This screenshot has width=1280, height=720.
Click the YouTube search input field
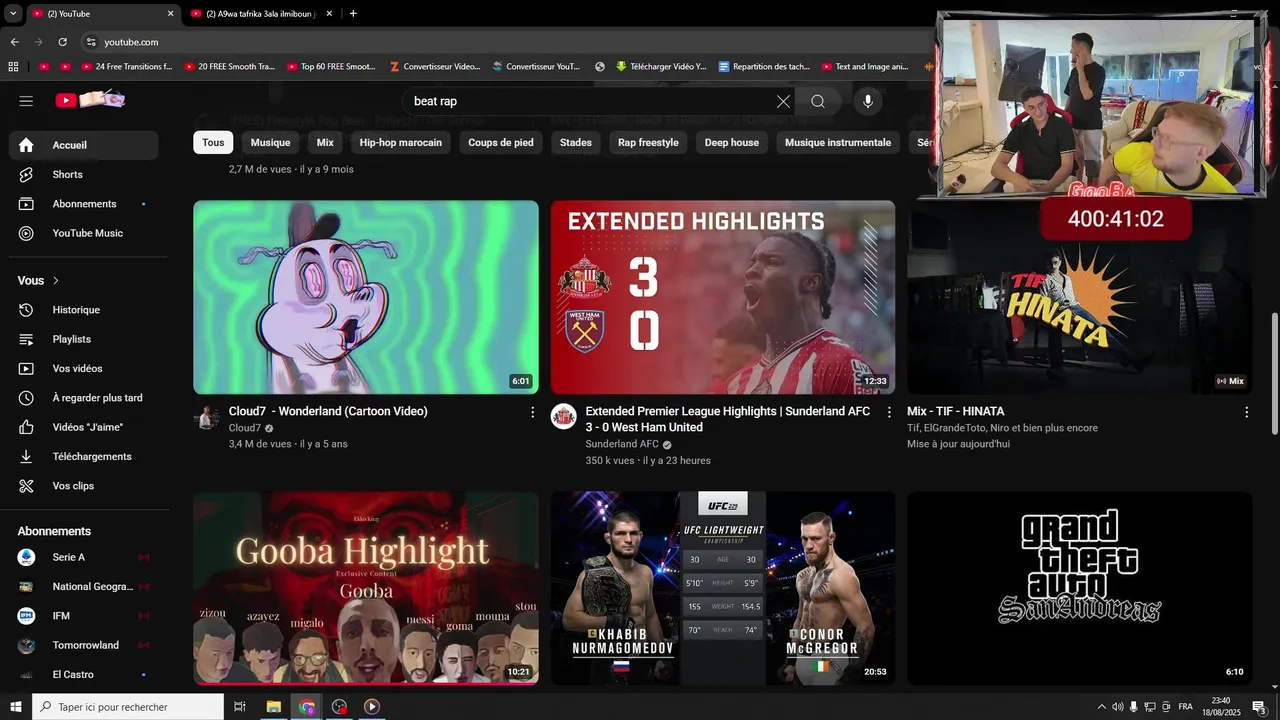pyautogui.click(x=590, y=101)
